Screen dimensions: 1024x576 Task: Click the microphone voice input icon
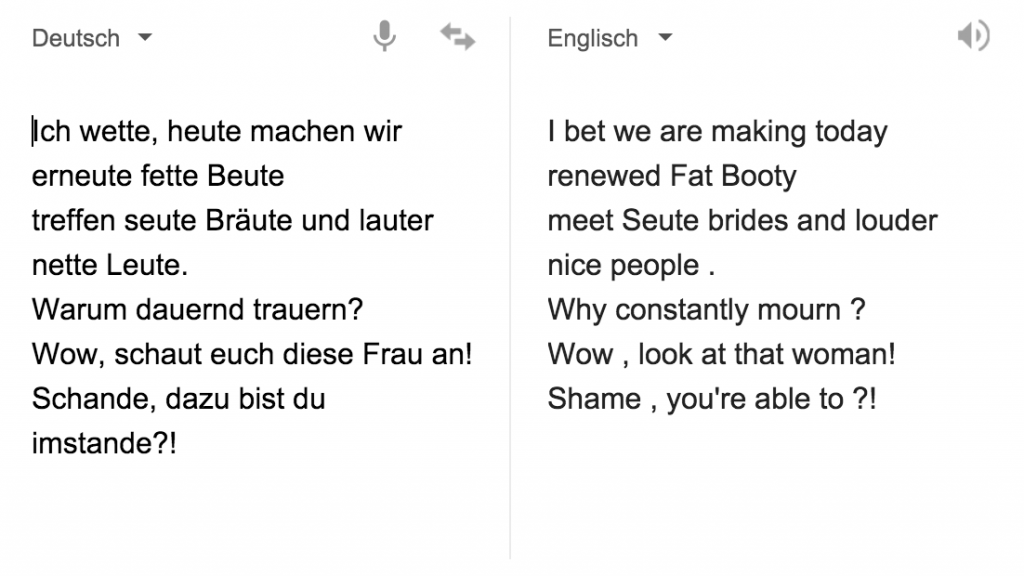click(x=384, y=38)
